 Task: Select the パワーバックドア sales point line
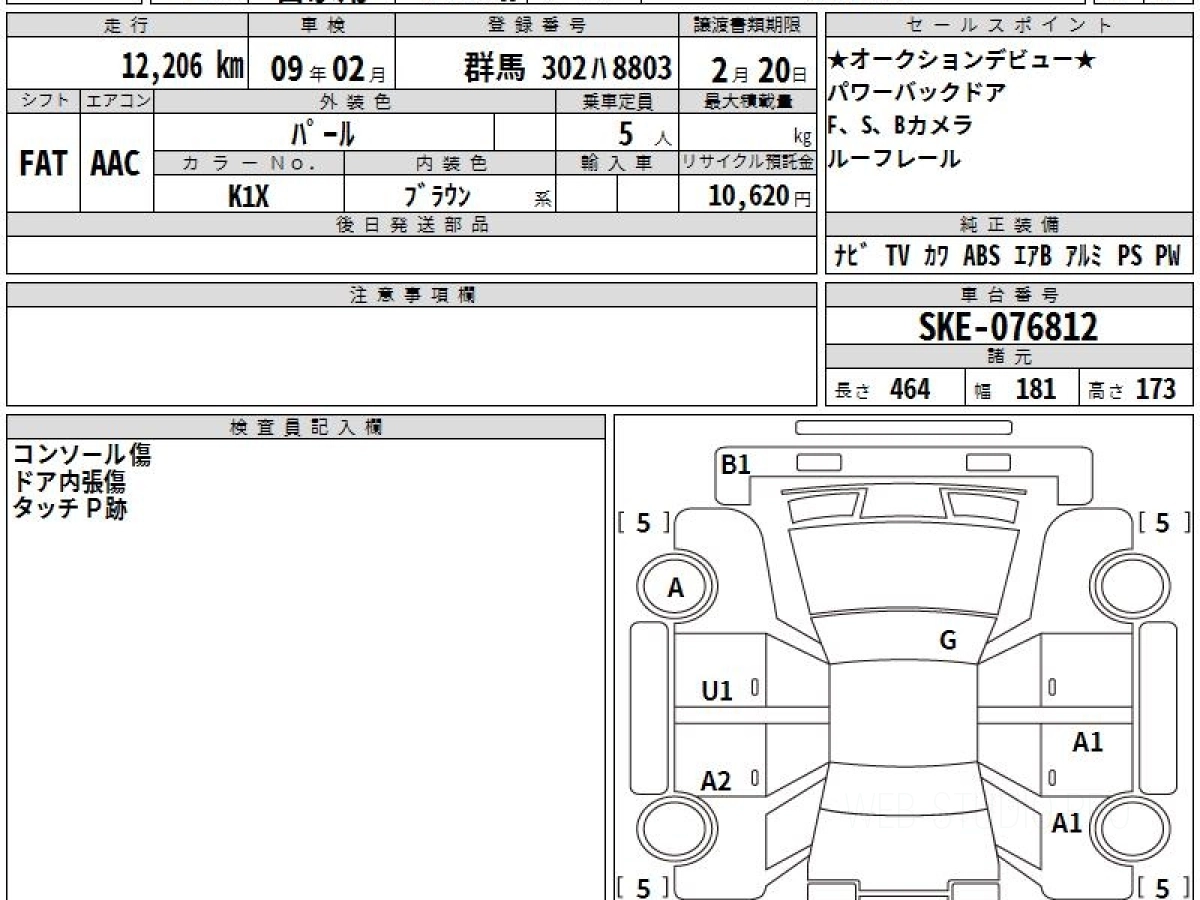click(917, 93)
